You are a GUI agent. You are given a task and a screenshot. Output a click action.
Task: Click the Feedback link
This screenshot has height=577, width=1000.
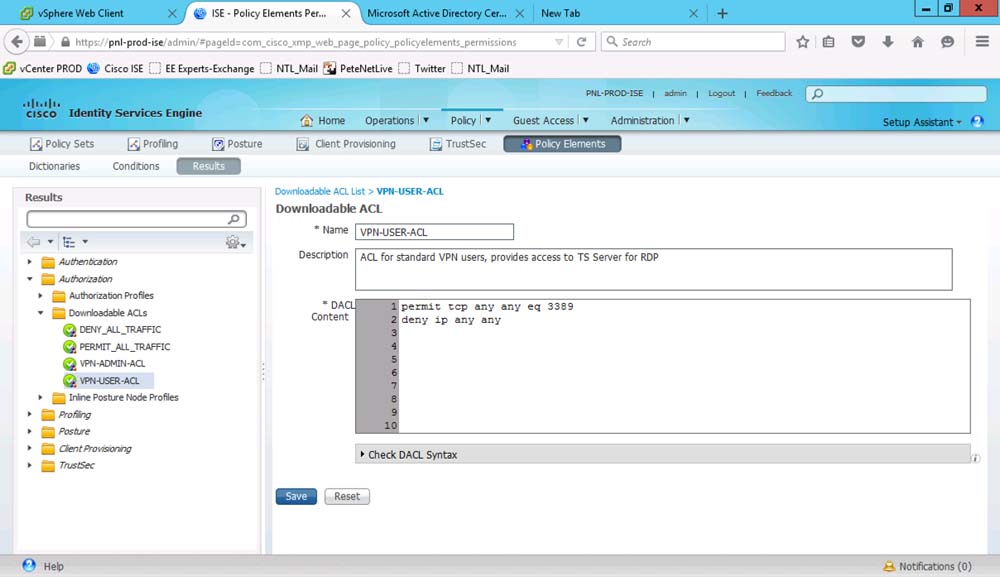pyautogui.click(x=774, y=93)
